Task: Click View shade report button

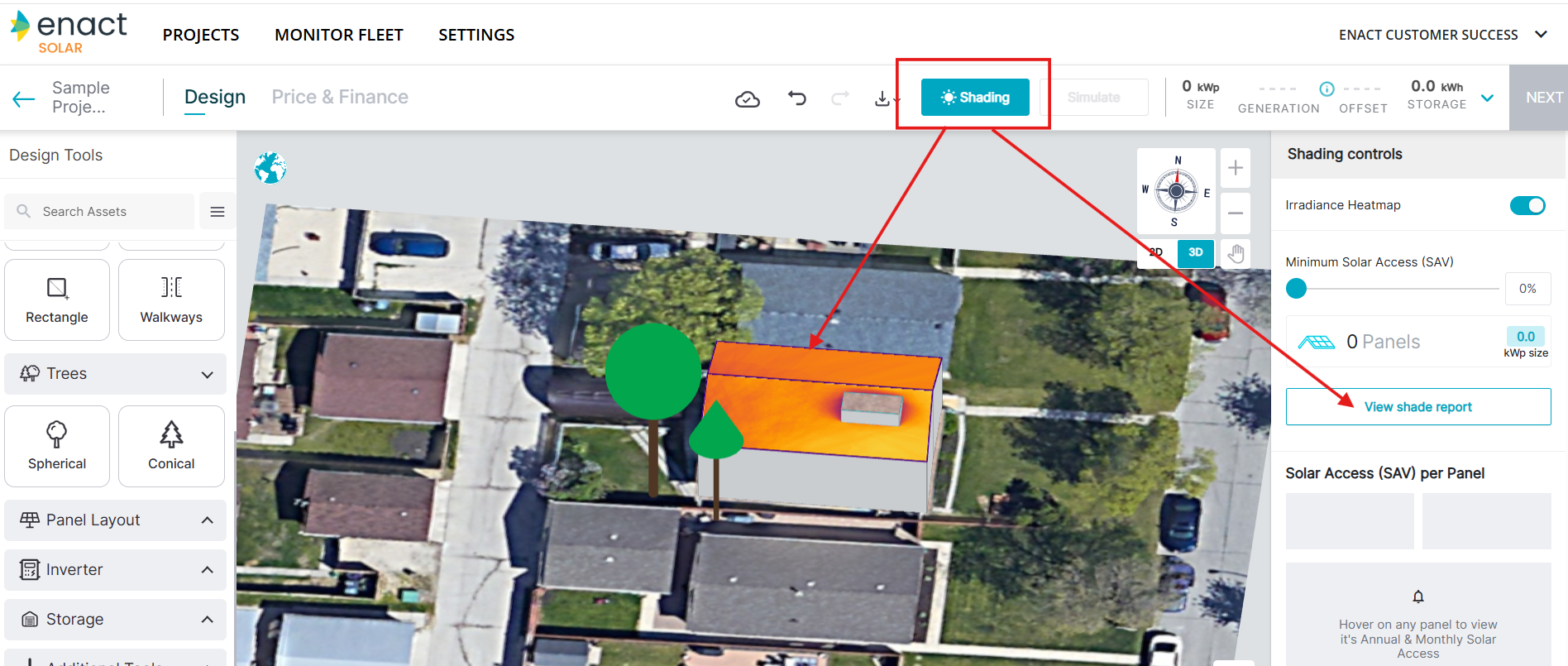Action: point(1417,407)
